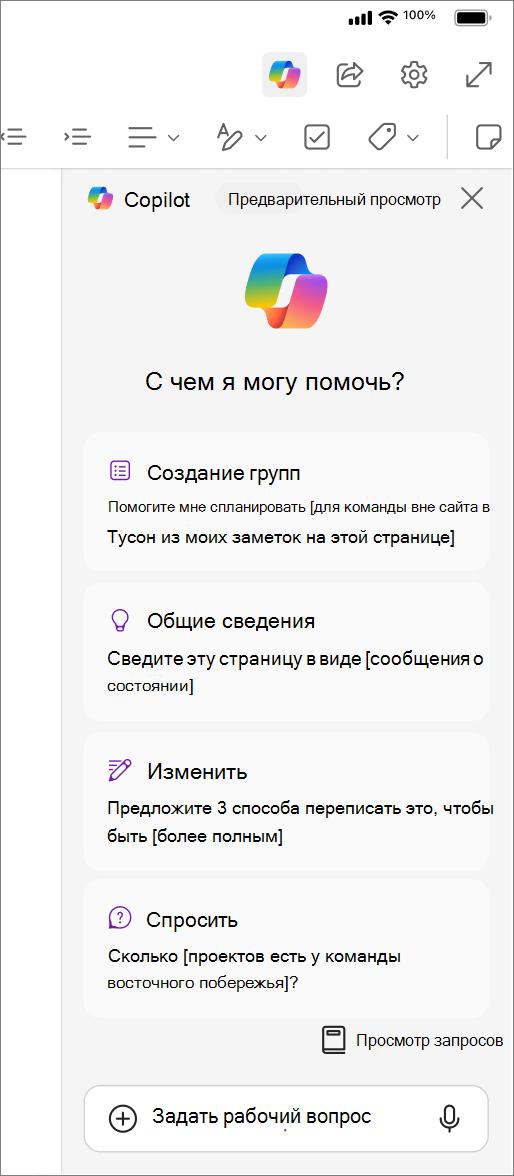Decrease indent of the list

click(14, 136)
